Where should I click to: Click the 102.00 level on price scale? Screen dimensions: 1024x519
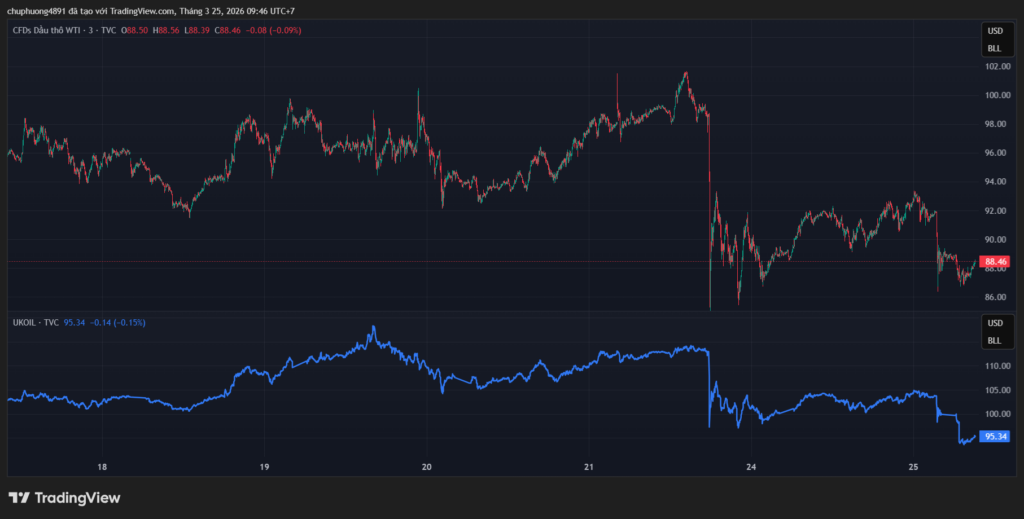995,67
